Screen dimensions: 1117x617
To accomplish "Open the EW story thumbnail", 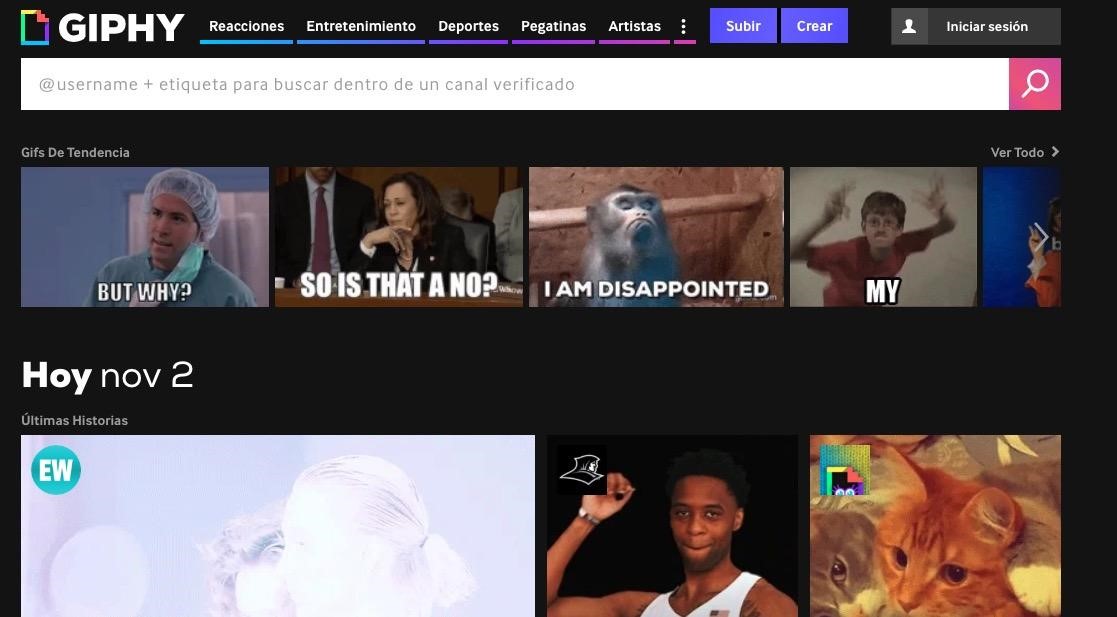I will [278, 526].
